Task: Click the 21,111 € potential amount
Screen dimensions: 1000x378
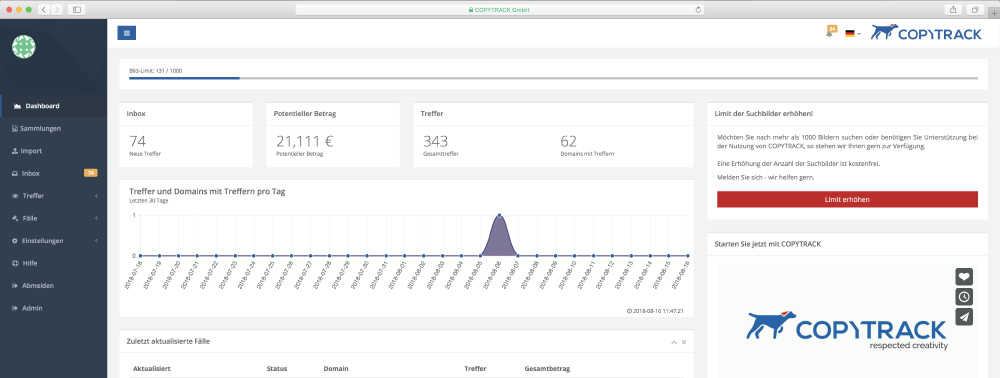Action: [305, 142]
